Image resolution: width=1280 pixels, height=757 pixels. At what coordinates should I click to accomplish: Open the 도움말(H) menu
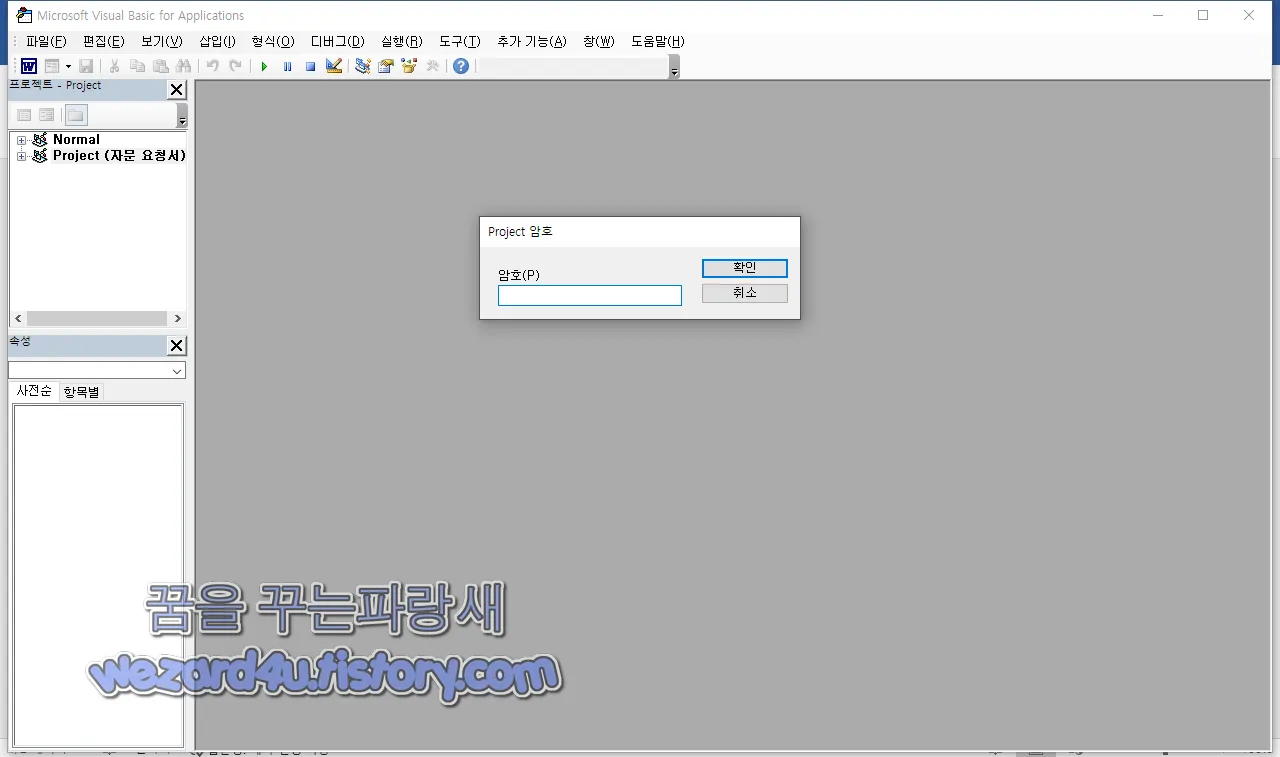point(658,41)
